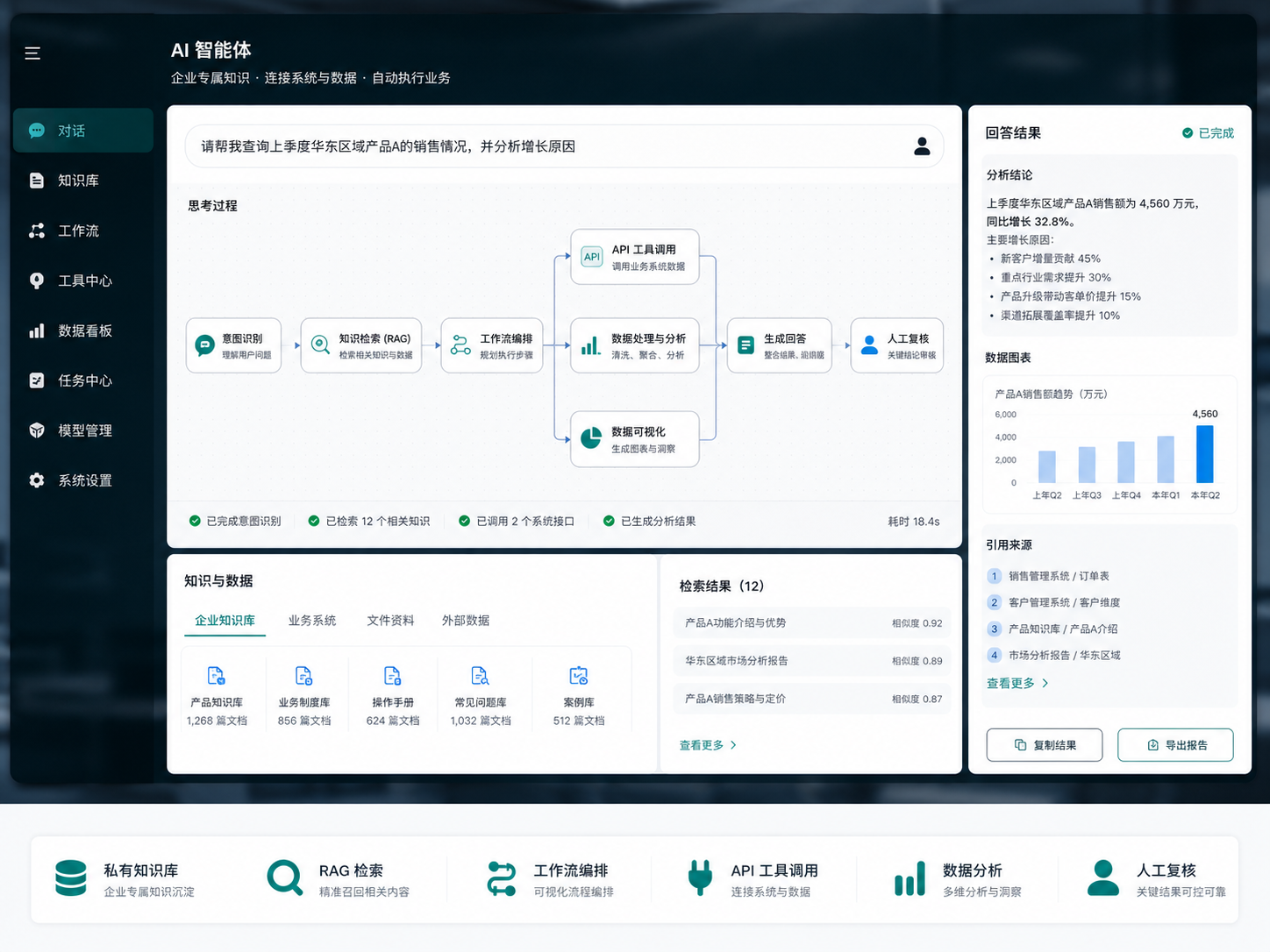Switch to the 业务系统 tab
Viewport: 1270px width, 952px height.
tap(312, 621)
